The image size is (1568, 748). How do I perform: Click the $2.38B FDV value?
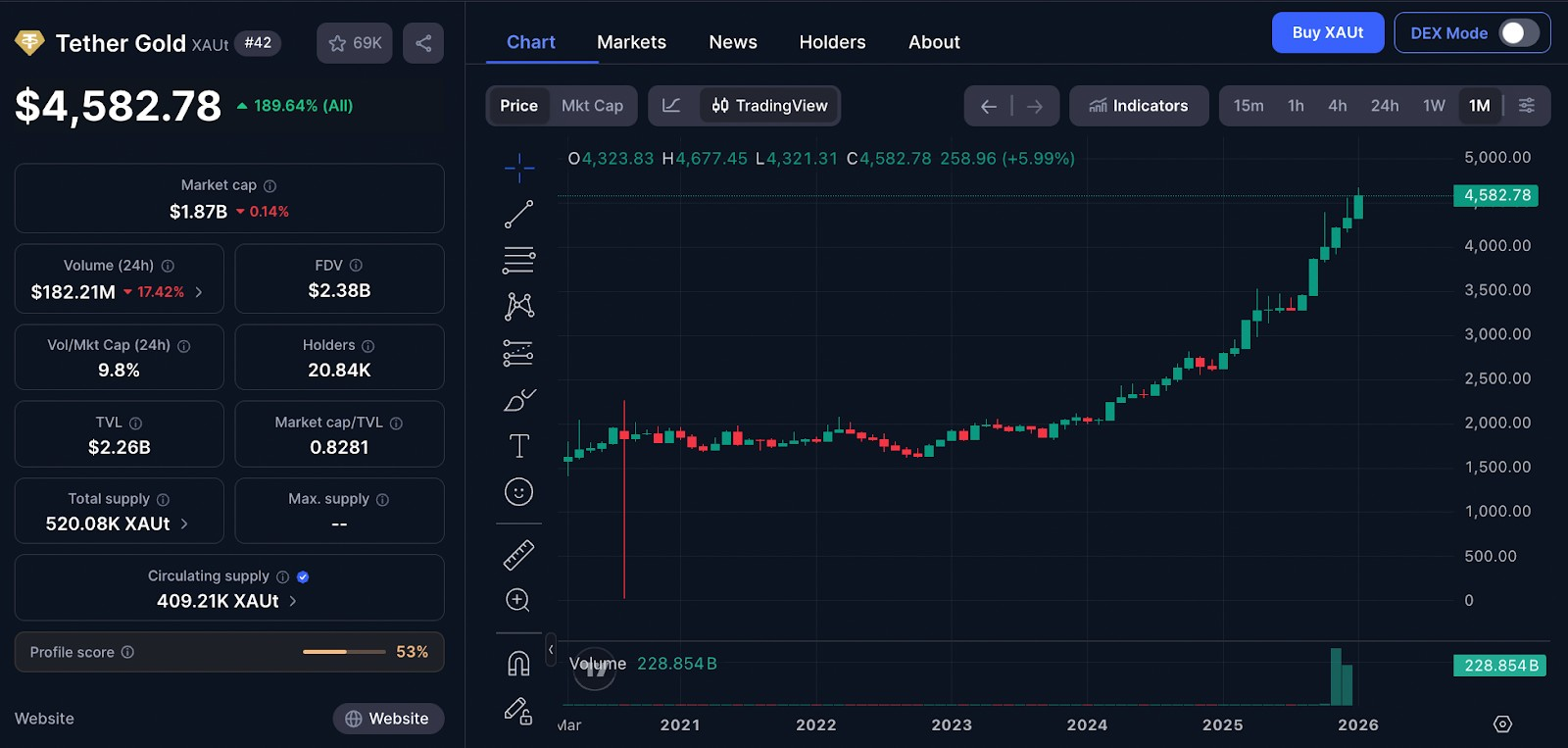pos(339,291)
